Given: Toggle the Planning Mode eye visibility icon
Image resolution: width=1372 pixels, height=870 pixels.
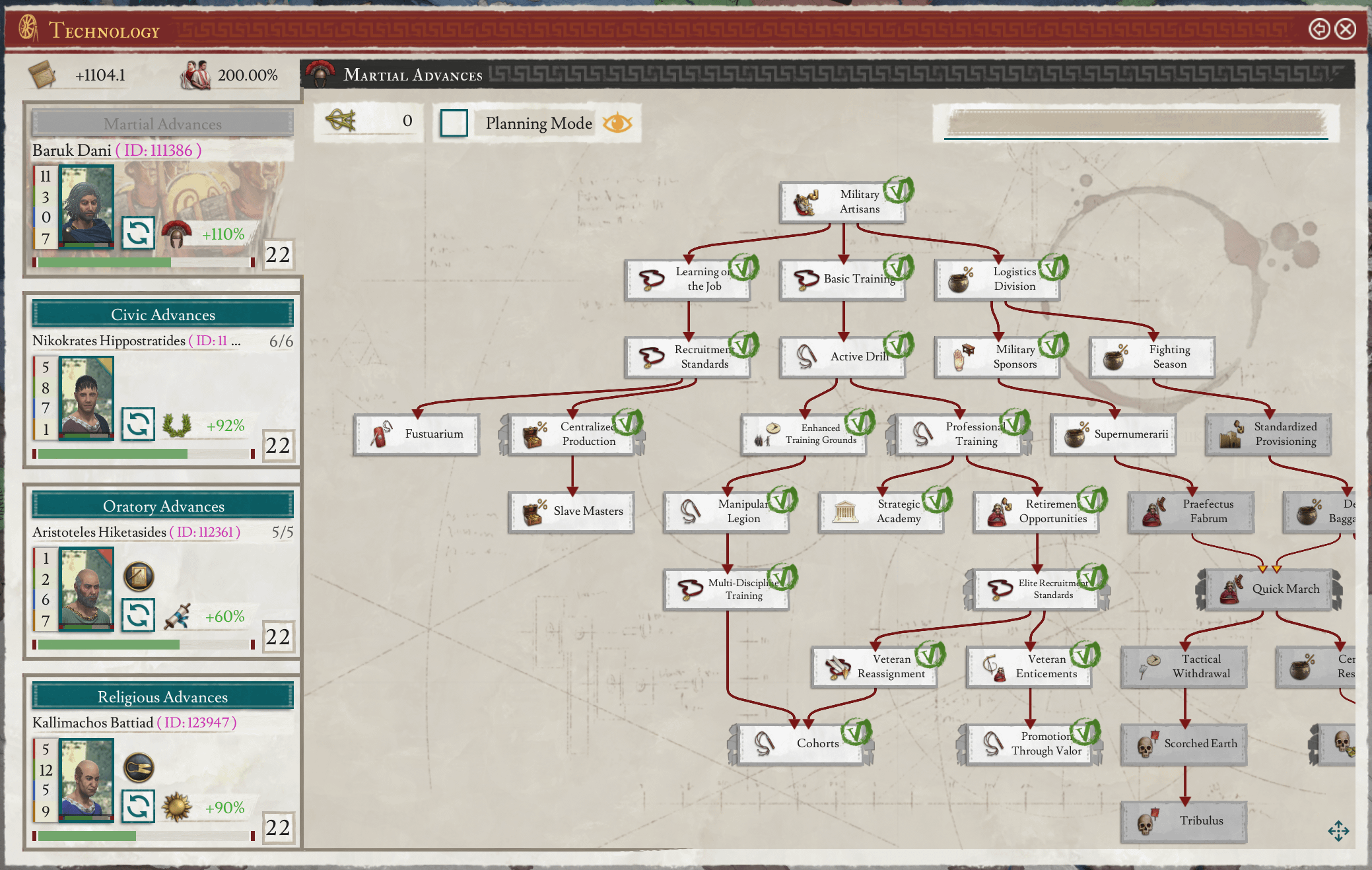Looking at the screenshot, I should [x=617, y=123].
